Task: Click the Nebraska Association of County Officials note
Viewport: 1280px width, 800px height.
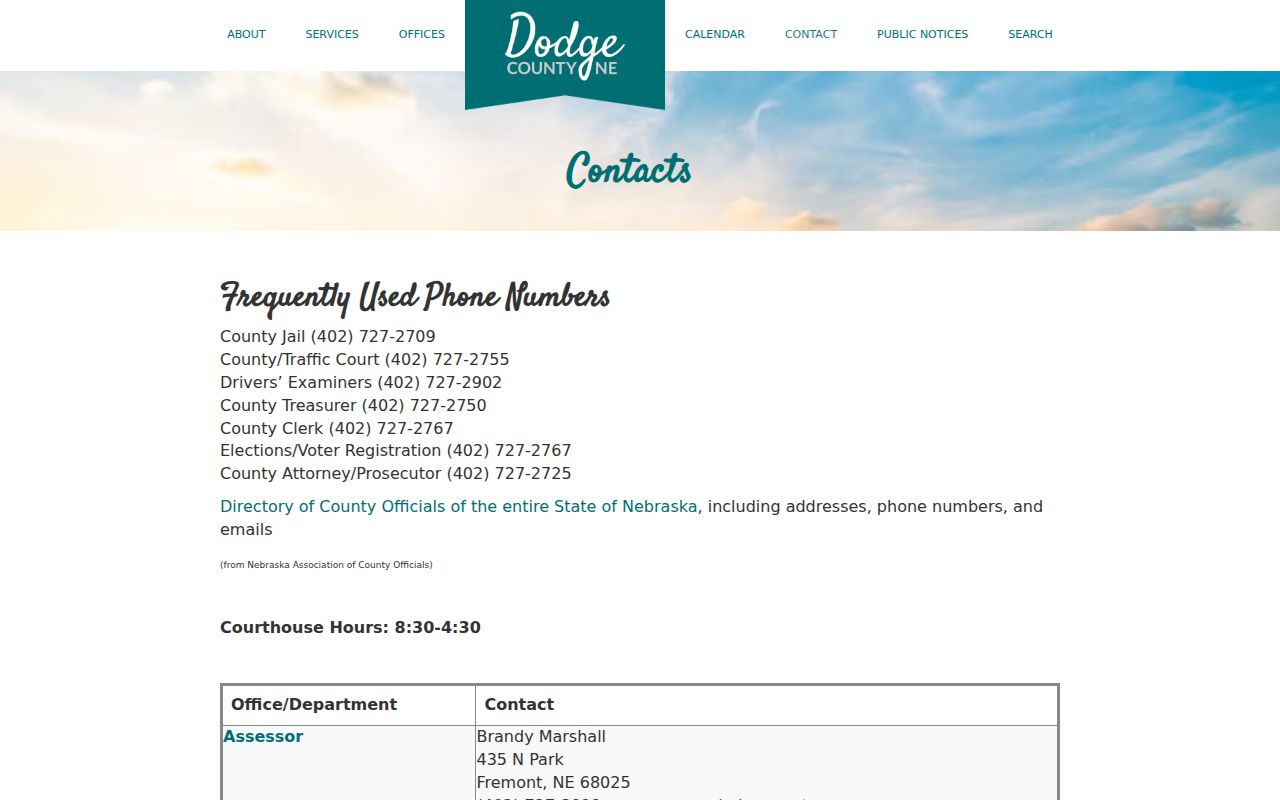Action: [326, 565]
